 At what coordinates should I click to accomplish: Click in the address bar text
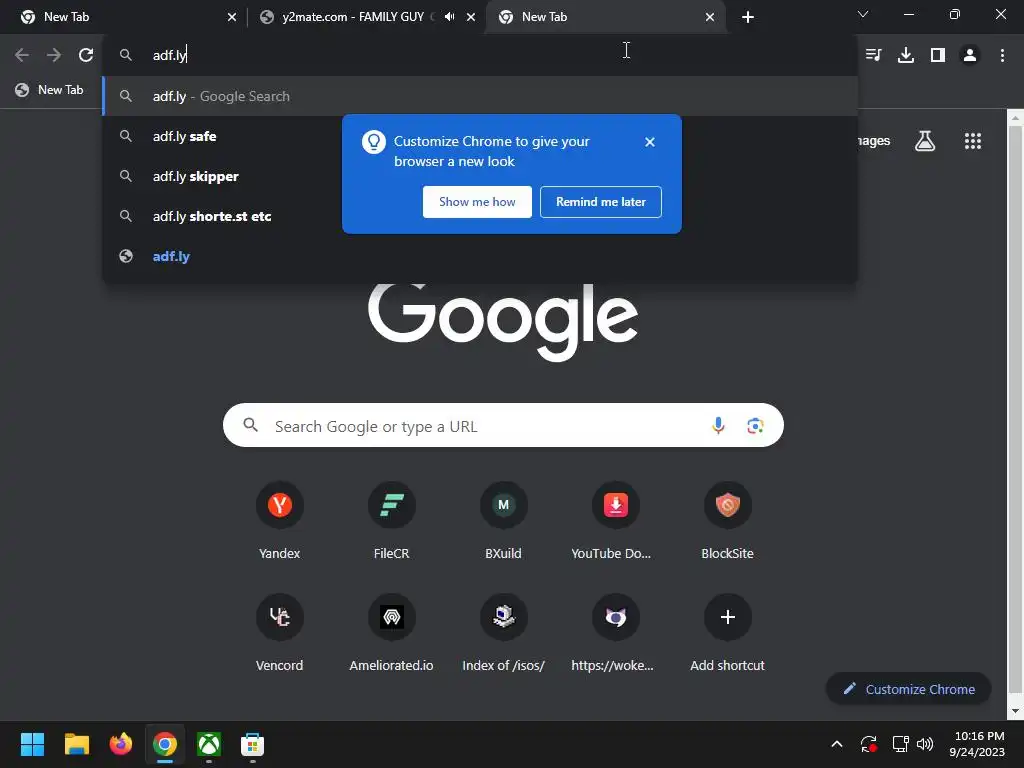(170, 55)
